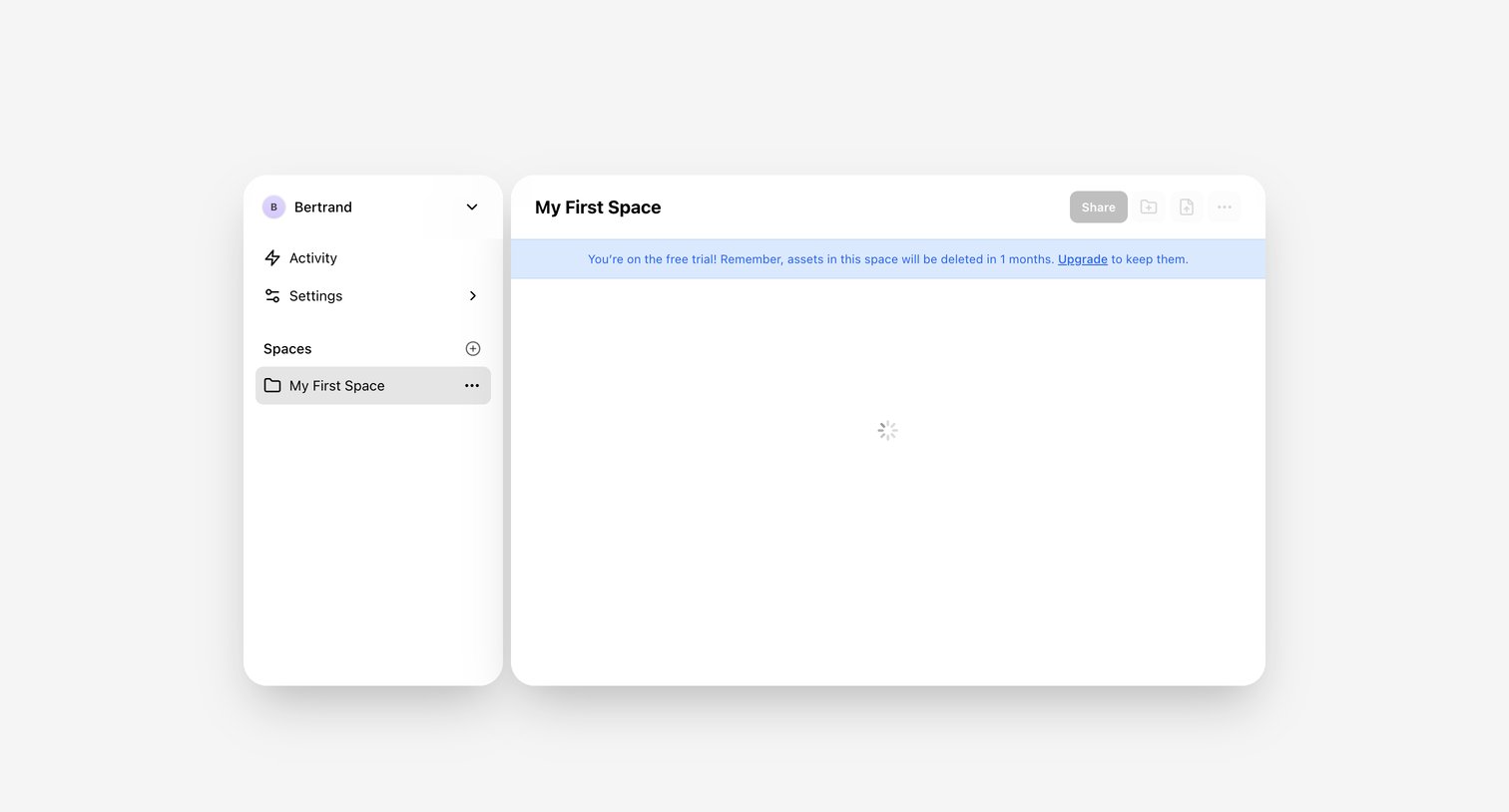The image size is (1509, 812).
Task: Select My First Space in sidebar
Action: click(373, 386)
